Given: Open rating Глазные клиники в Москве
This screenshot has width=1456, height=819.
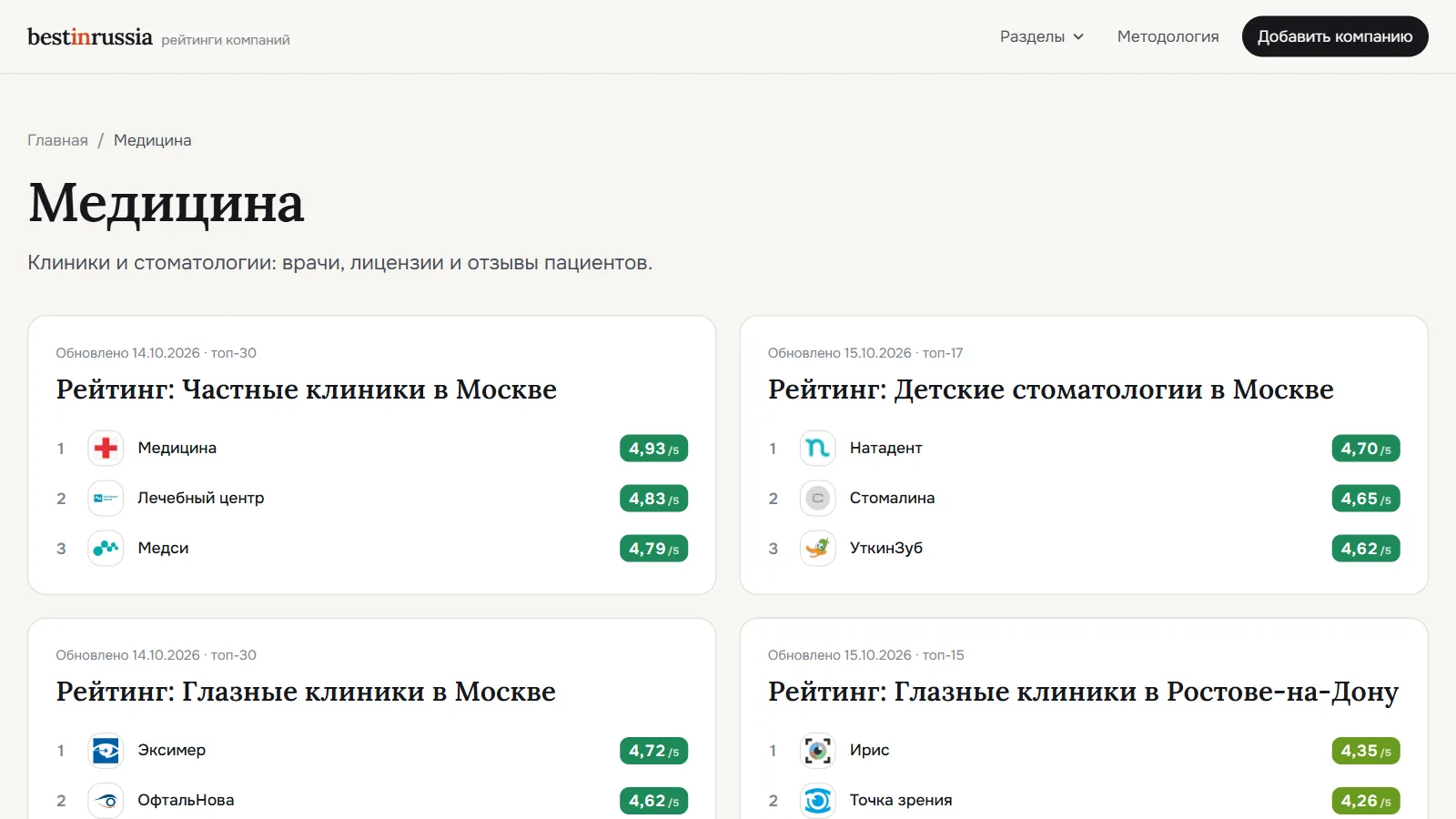Looking at the screenshot, I should pos(306,692).
